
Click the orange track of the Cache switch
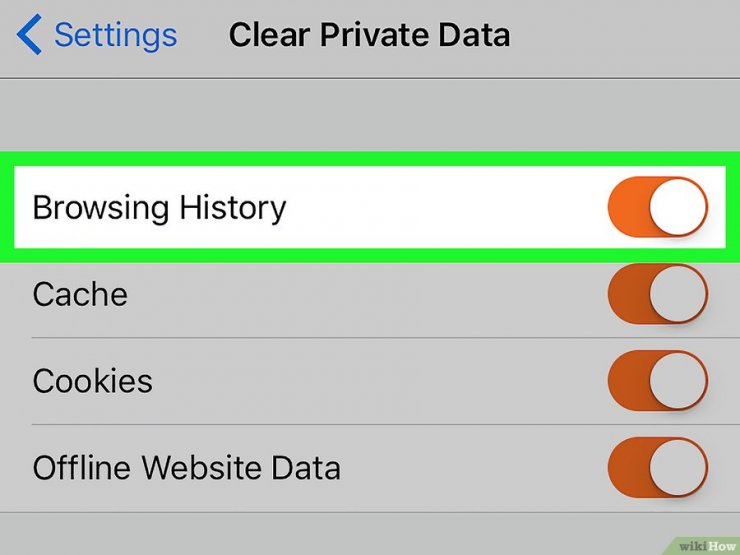tap(628, 294)
